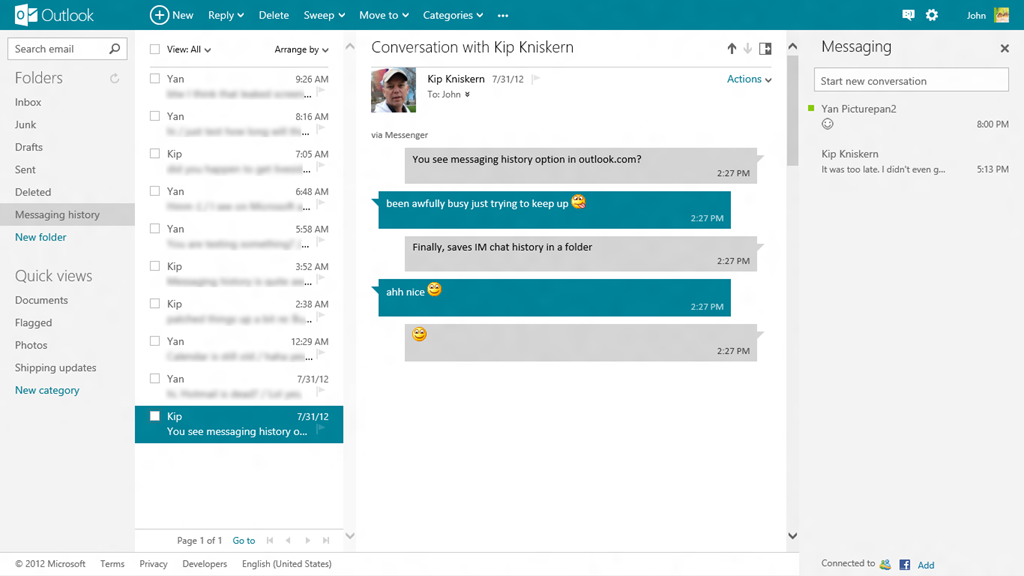The image size is (1024, 576).
Task: Open the View: All dropdown
Action: [189, 49]
